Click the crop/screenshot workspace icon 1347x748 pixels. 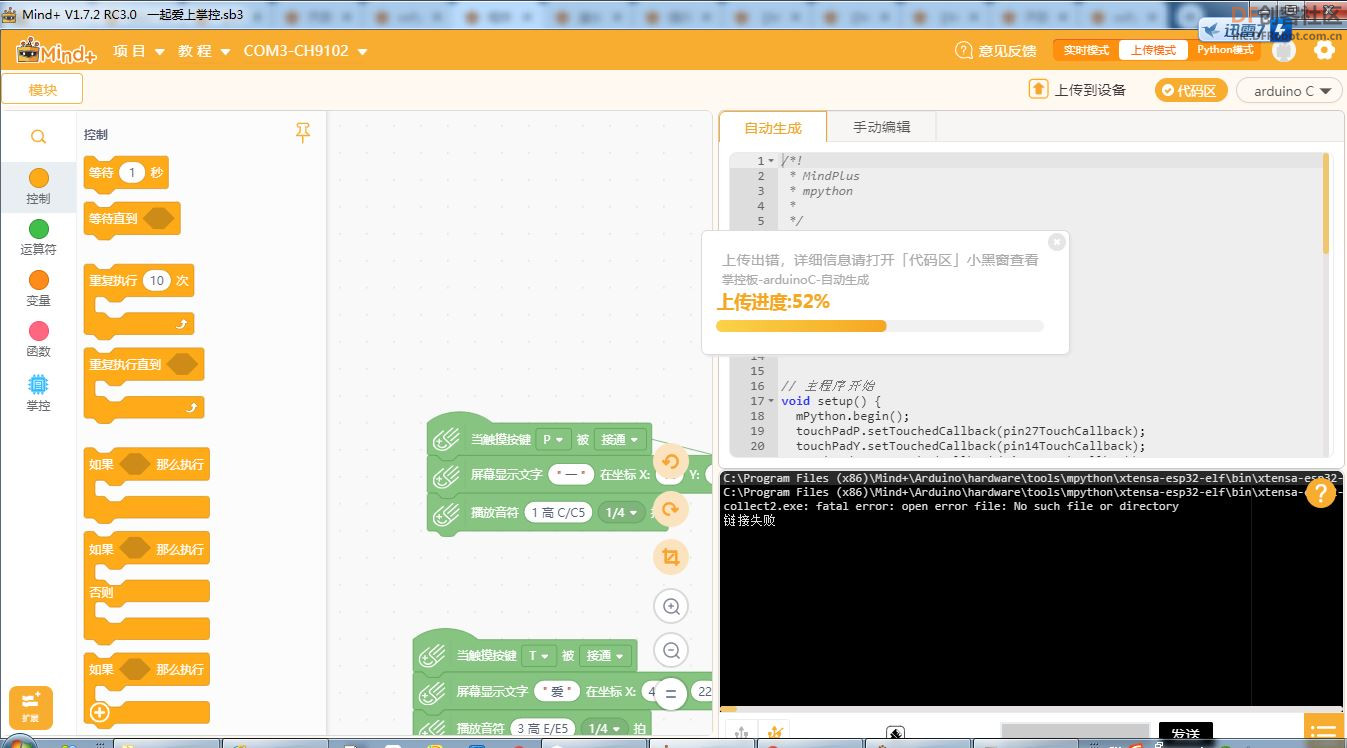[671, 557]
